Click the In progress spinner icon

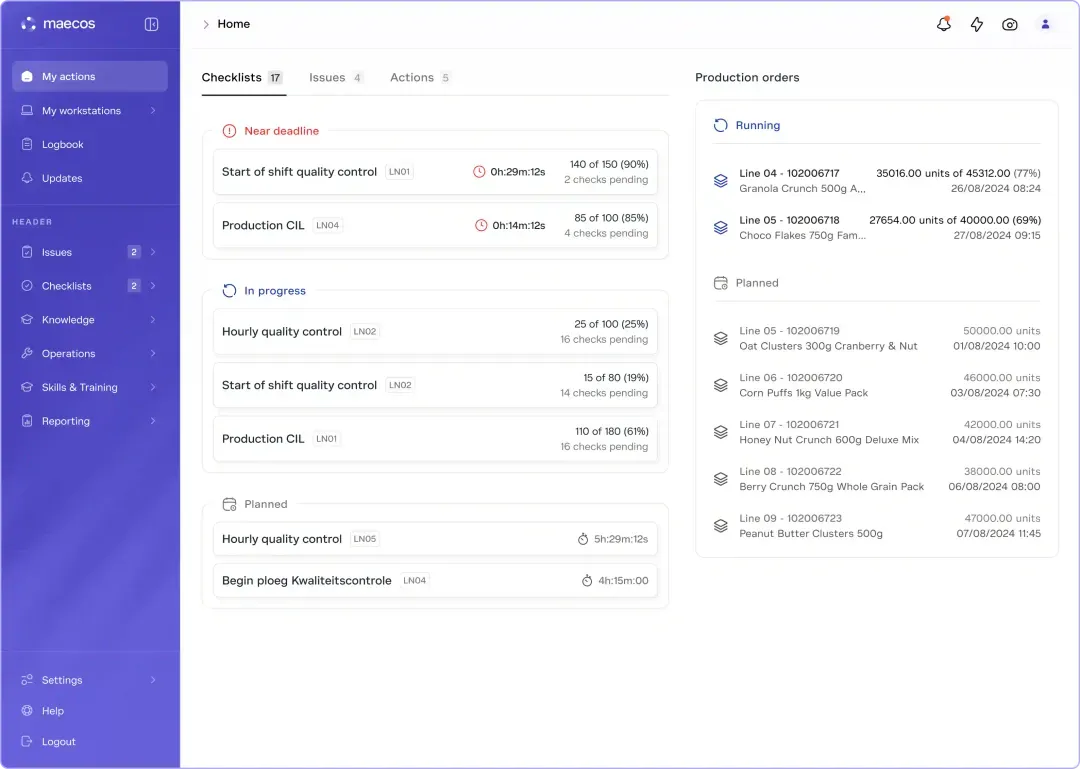(229, 291)
